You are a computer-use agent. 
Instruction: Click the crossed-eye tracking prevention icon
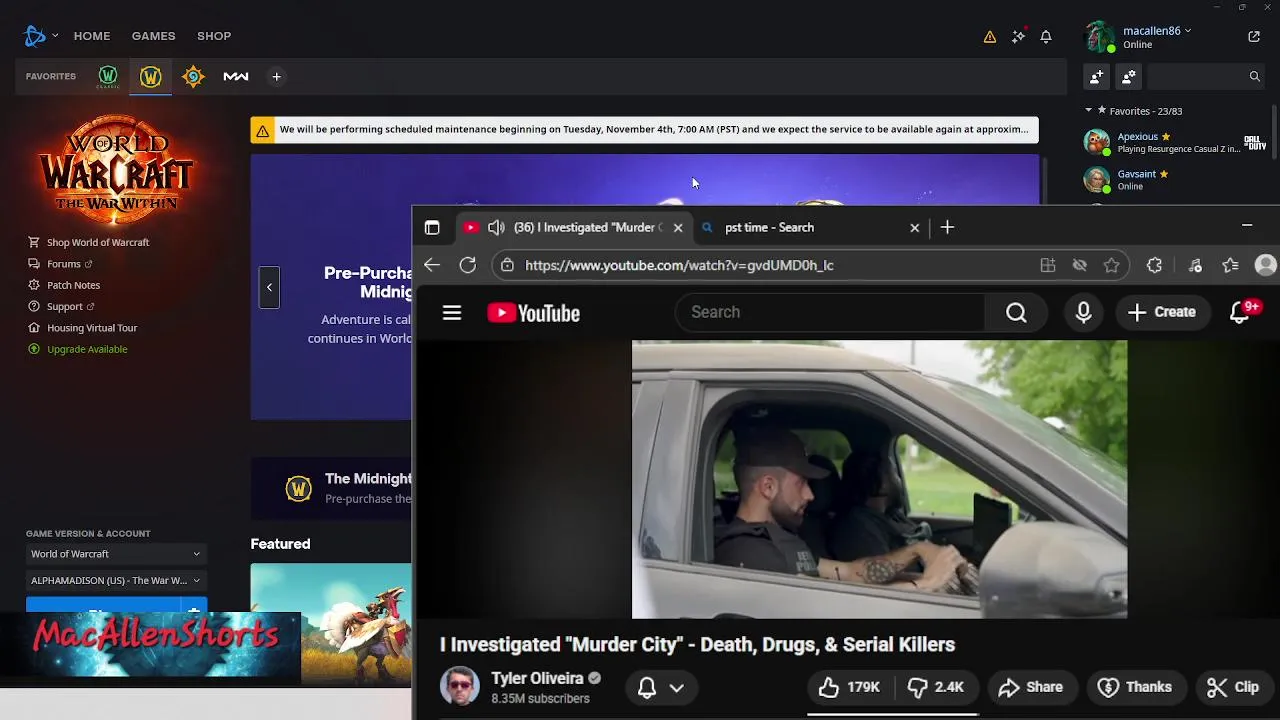click(x=1079, y=265)
